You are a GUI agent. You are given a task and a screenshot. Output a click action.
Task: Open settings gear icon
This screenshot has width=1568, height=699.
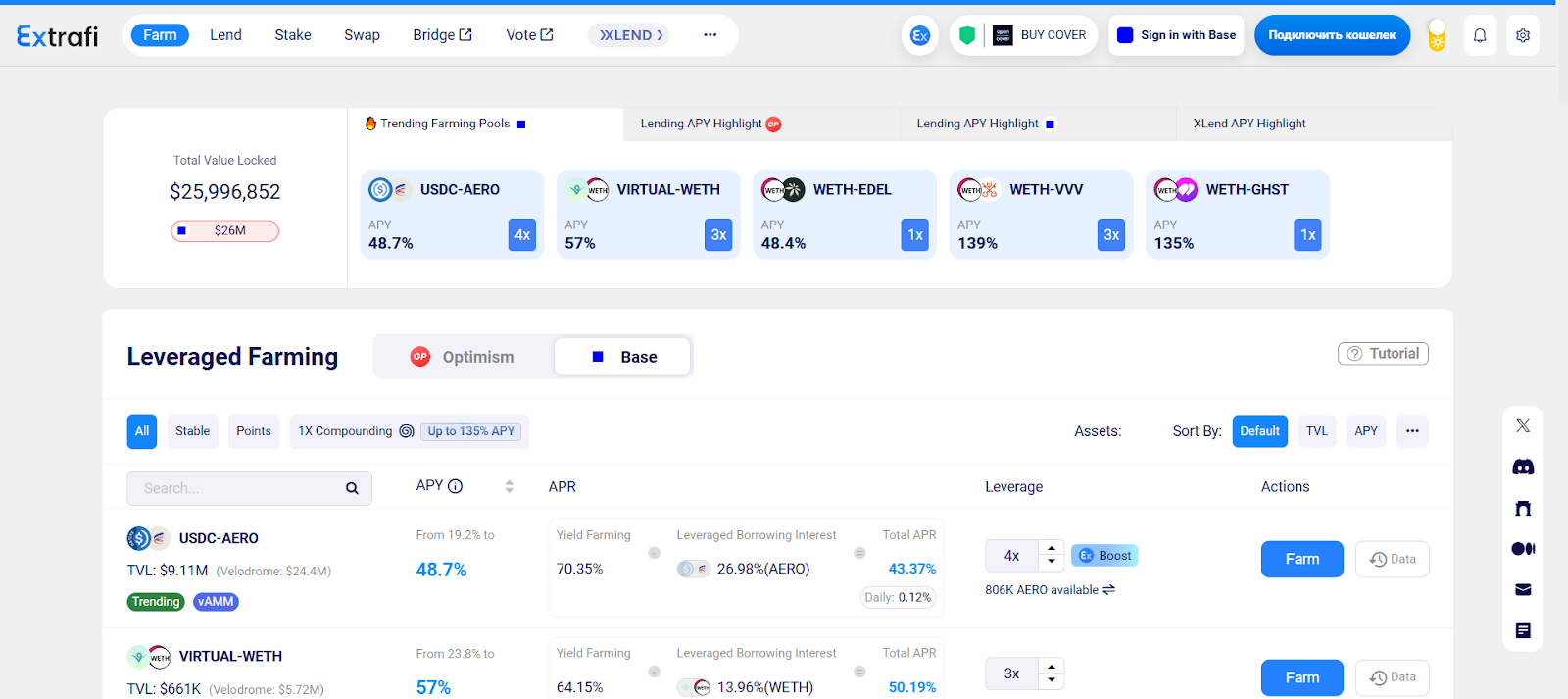pyautogui.click(x=1523, y=35)
